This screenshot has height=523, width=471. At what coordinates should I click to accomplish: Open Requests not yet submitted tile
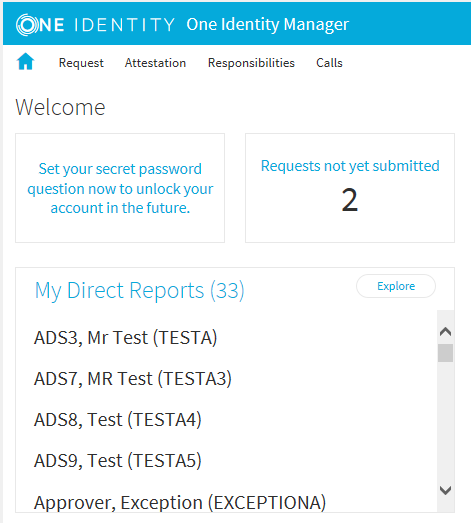(x=350, y=188)
